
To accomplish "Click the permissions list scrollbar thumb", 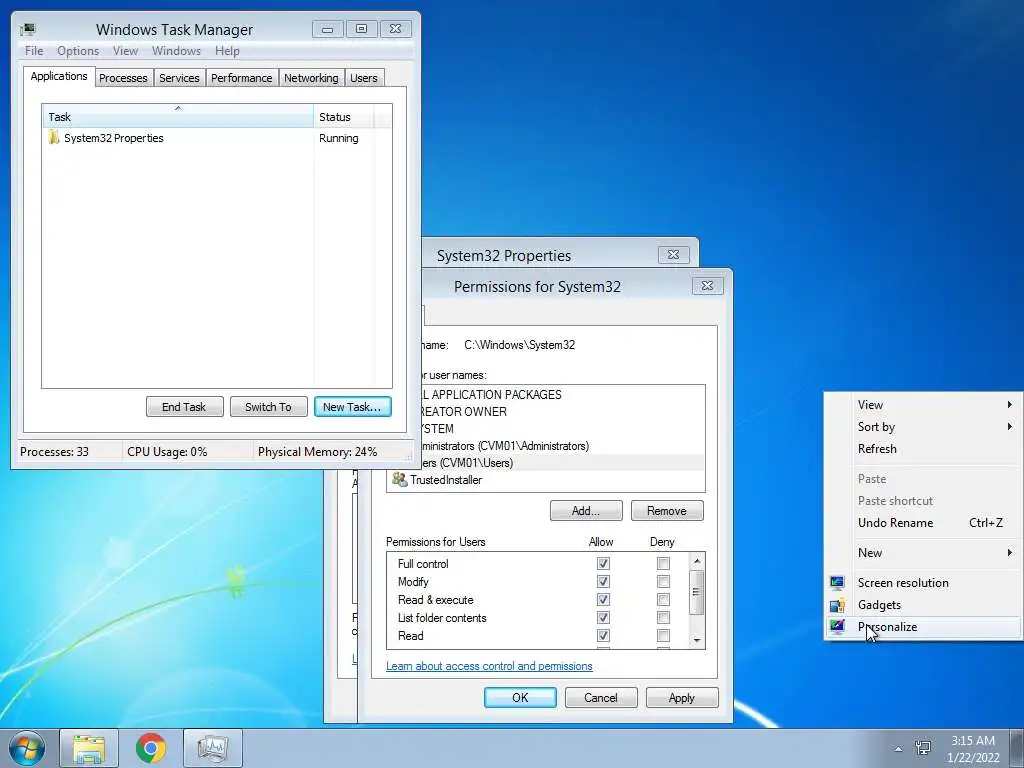I will 697,592.
